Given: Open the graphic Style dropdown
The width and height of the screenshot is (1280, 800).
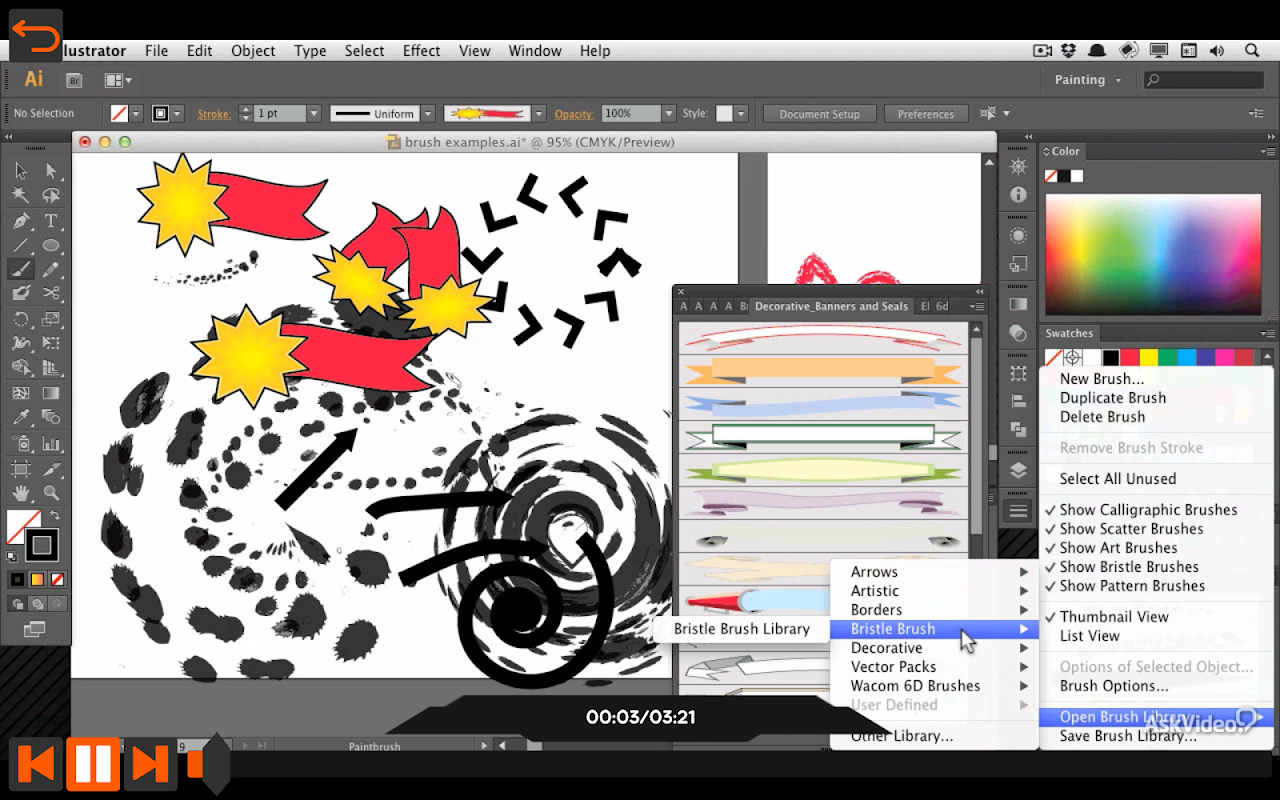Looking at the screenshot, I should click(741, 114).
